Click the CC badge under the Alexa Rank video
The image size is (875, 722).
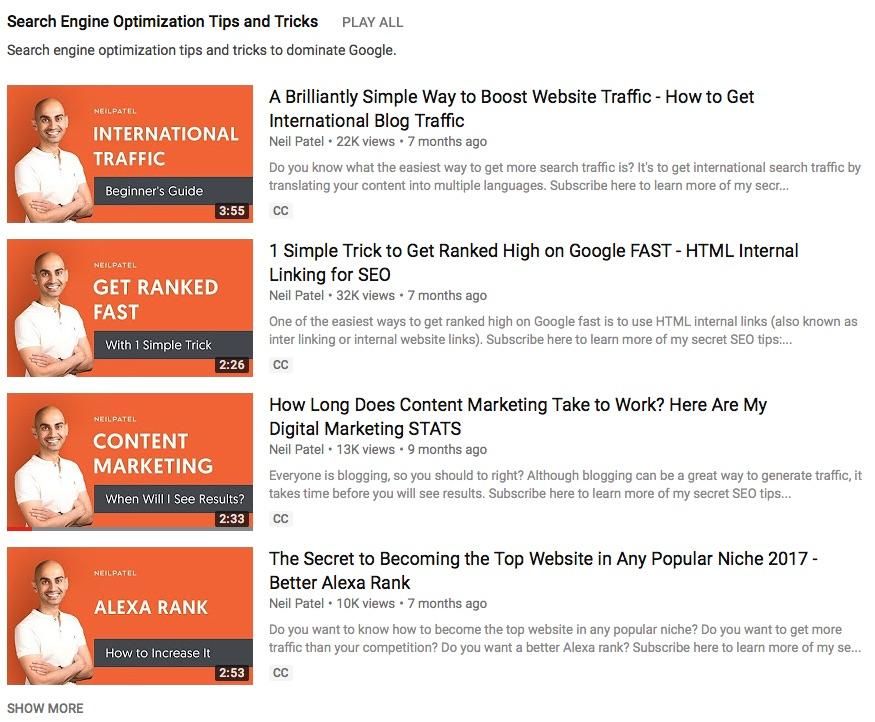281,673
